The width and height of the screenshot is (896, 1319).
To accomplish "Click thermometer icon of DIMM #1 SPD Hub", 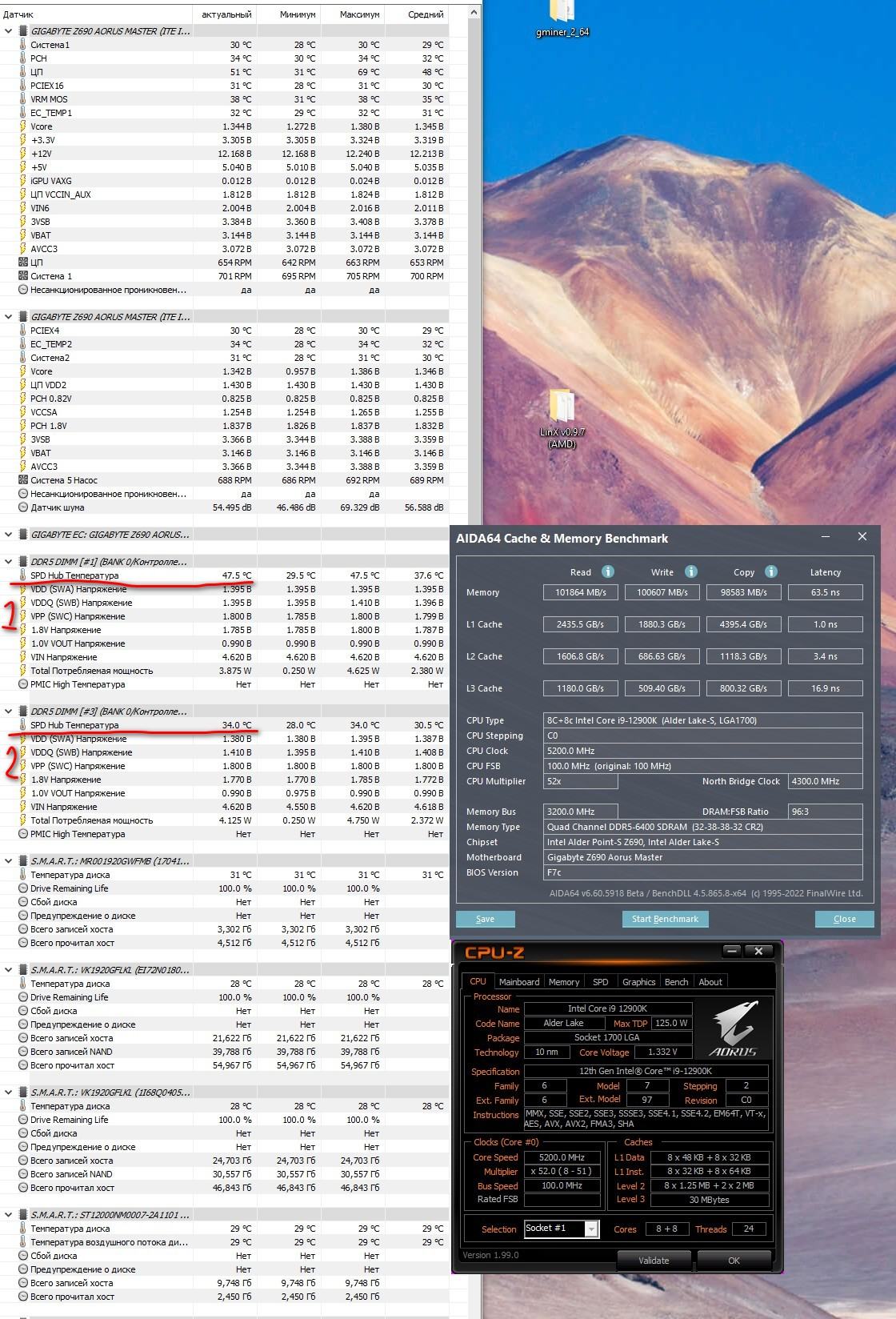I will tap(22, 575).
